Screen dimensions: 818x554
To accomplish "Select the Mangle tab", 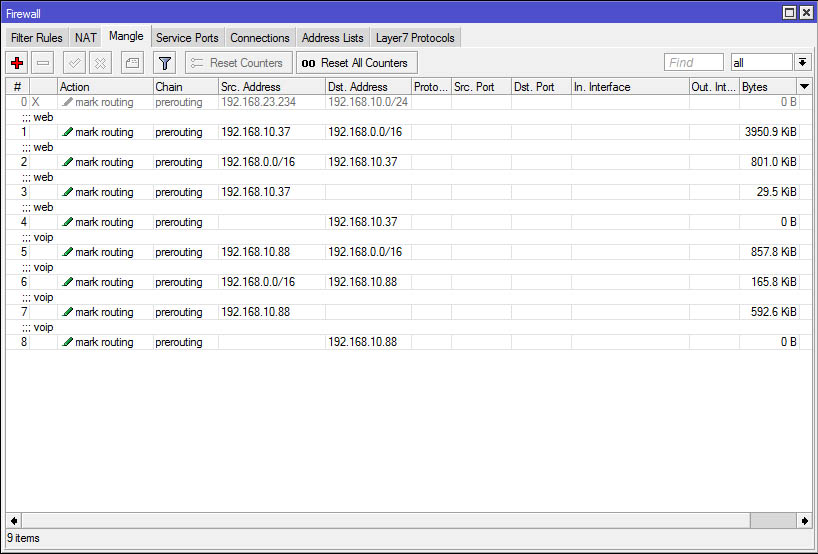I will (x=126, y=36).
